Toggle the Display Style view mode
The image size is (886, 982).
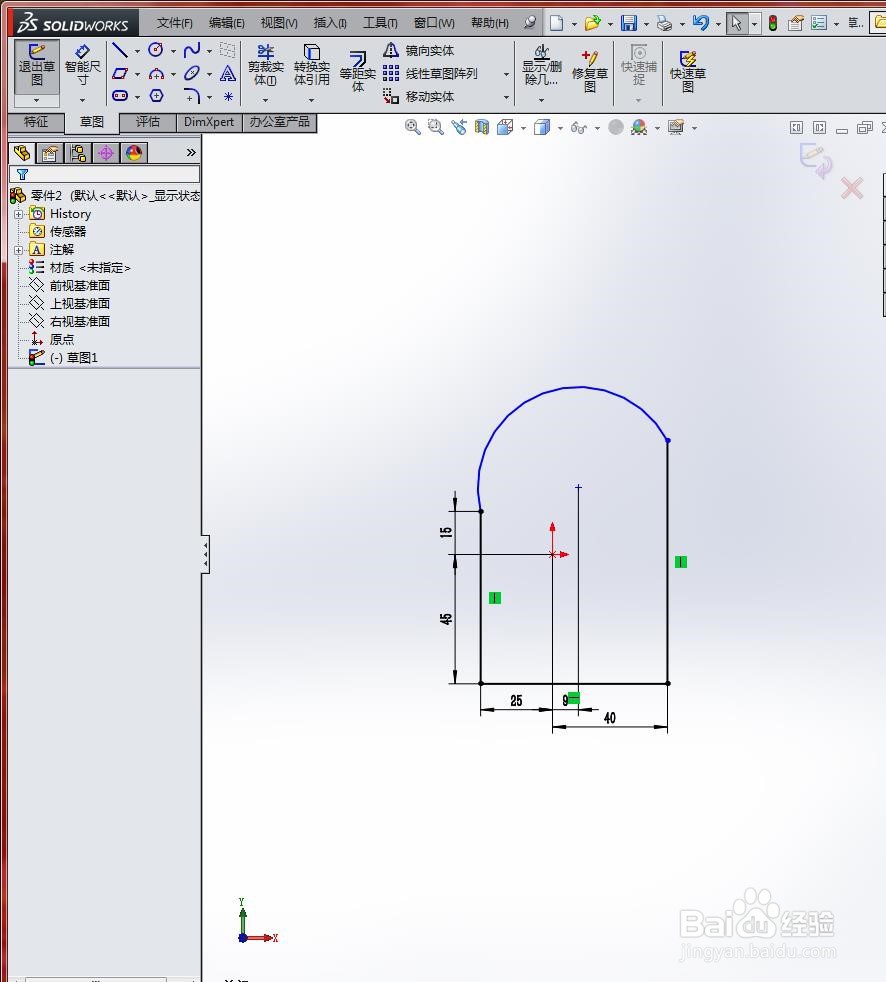pyautogui.click(x=540, y=127)
